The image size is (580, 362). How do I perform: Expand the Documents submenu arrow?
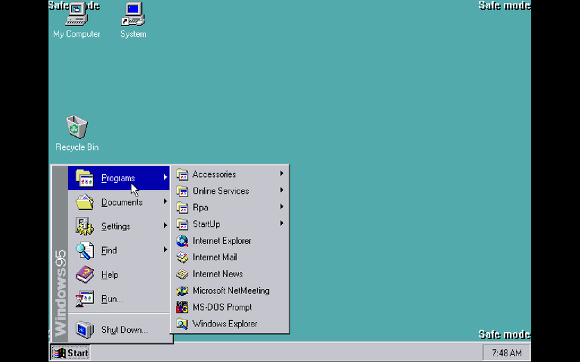click(x=165, y=202)
